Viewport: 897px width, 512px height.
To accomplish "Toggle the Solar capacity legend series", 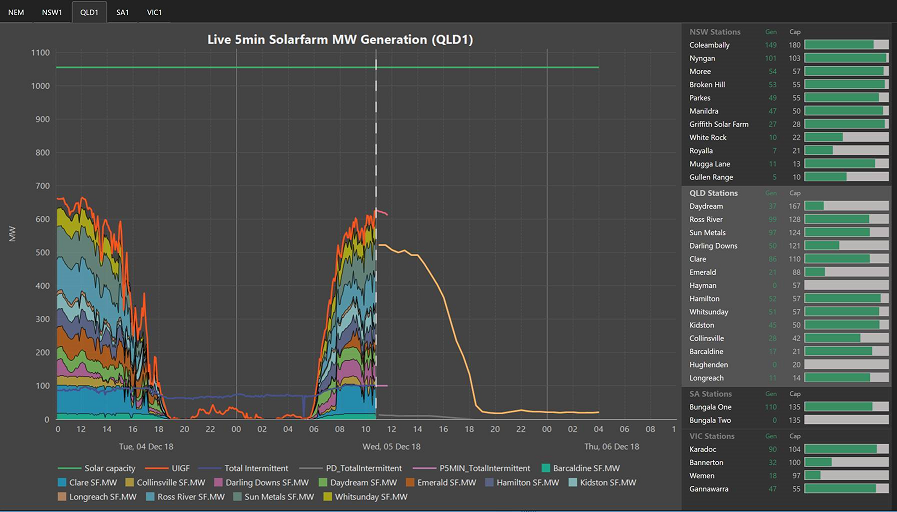I will click(102, 468).
